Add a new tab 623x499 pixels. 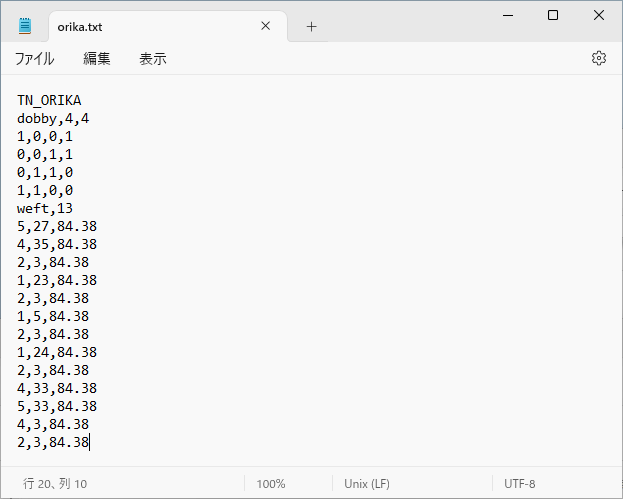coord(312,27)
